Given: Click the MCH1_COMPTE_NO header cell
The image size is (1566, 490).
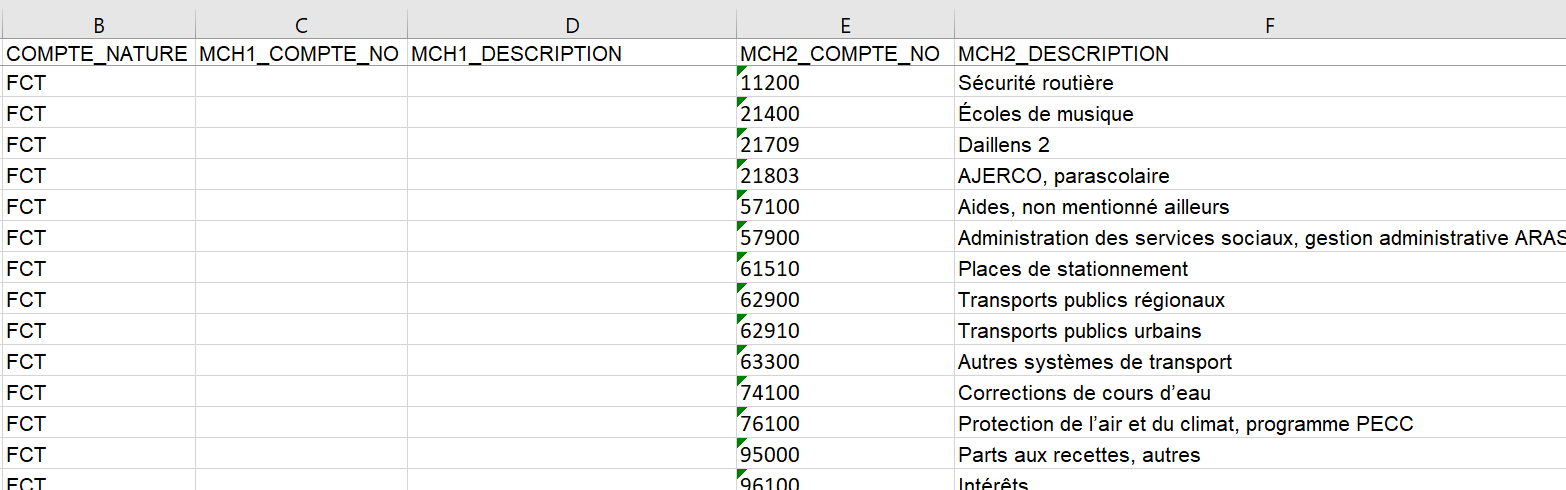Looking at the screenshot, I should click(301, 54).
